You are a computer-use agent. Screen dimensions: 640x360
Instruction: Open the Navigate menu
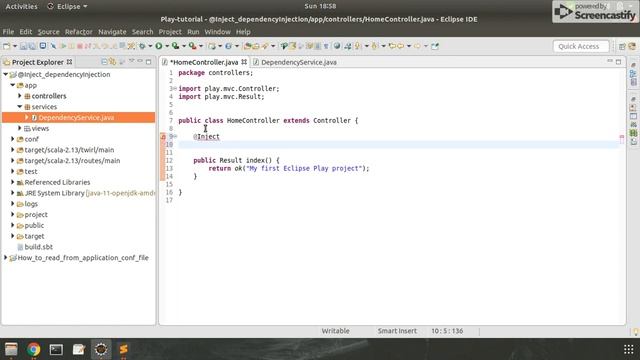pyautogui.click(x=112, y=32)
